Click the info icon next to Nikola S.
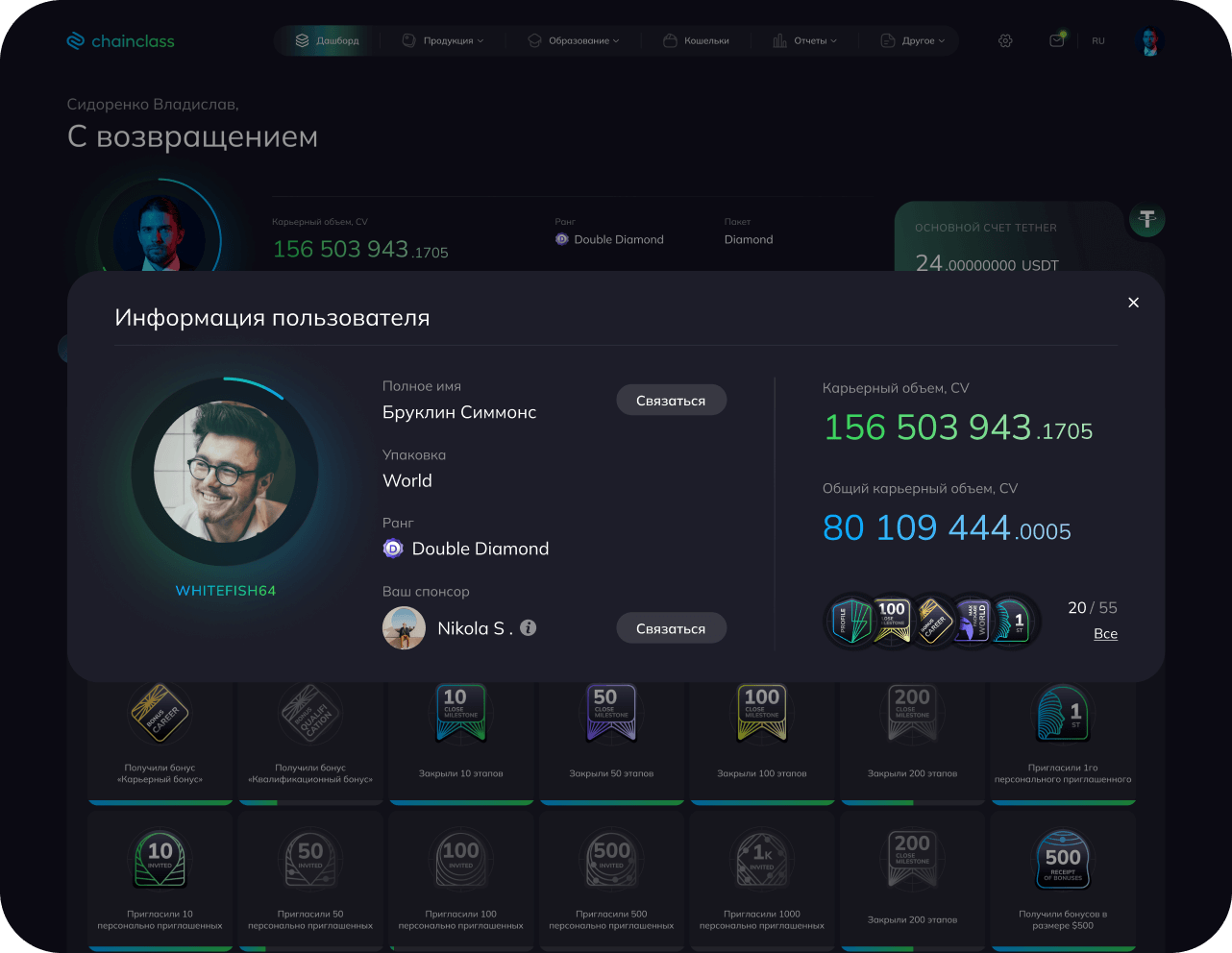1232x953 pixels. tap(529, 627)
